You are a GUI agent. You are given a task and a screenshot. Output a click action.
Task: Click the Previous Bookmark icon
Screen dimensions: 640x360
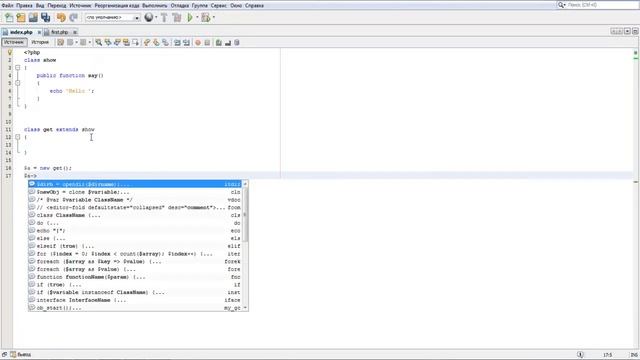click(x=147, y=42)
